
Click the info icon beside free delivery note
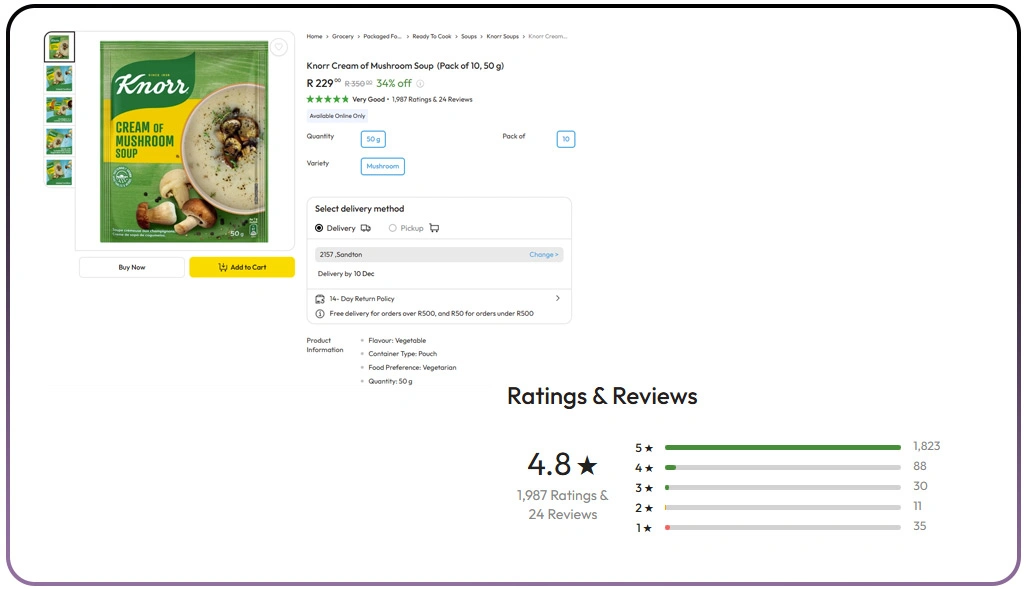[x=320, y=313]
